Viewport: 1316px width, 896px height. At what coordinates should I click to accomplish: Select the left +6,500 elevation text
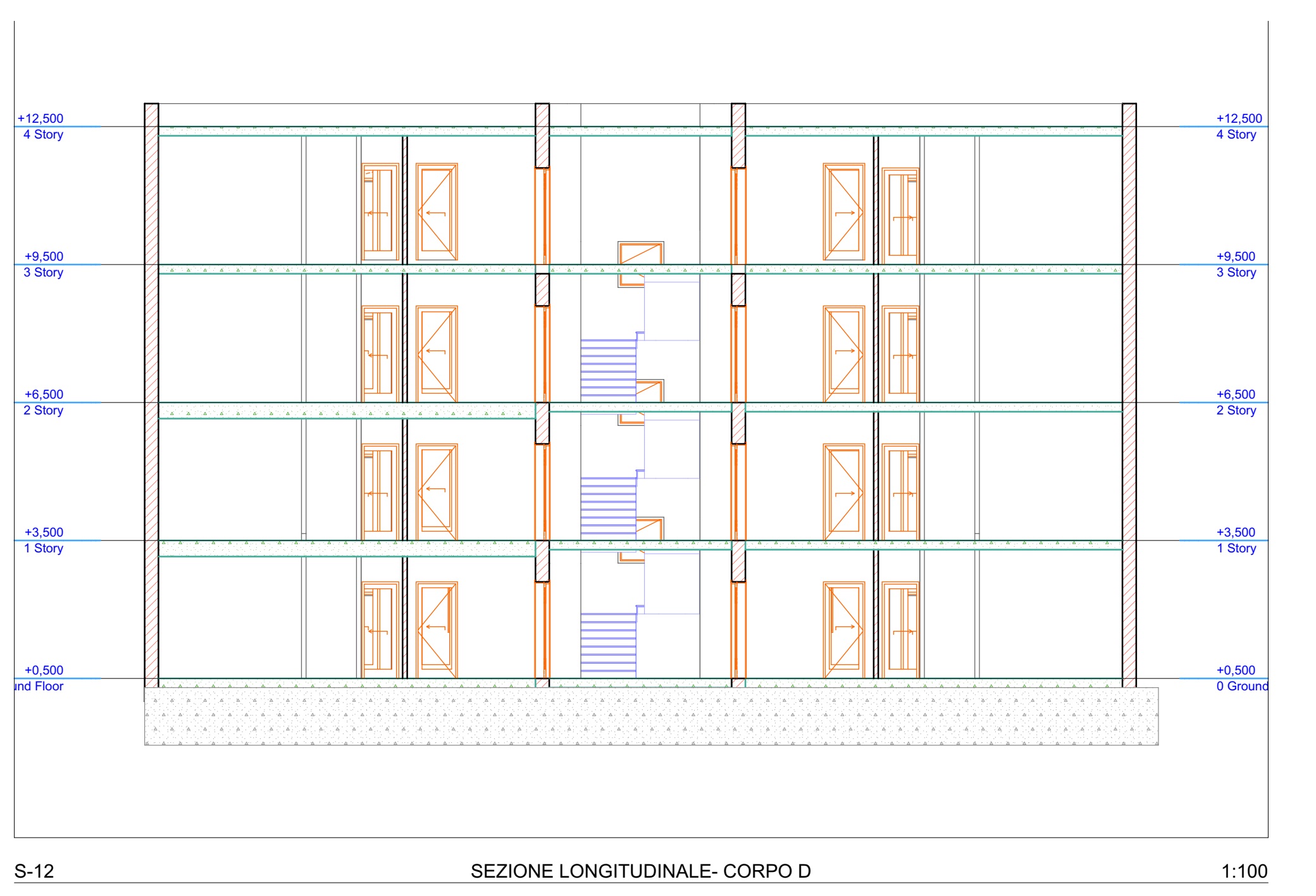[x=44, y=394]
